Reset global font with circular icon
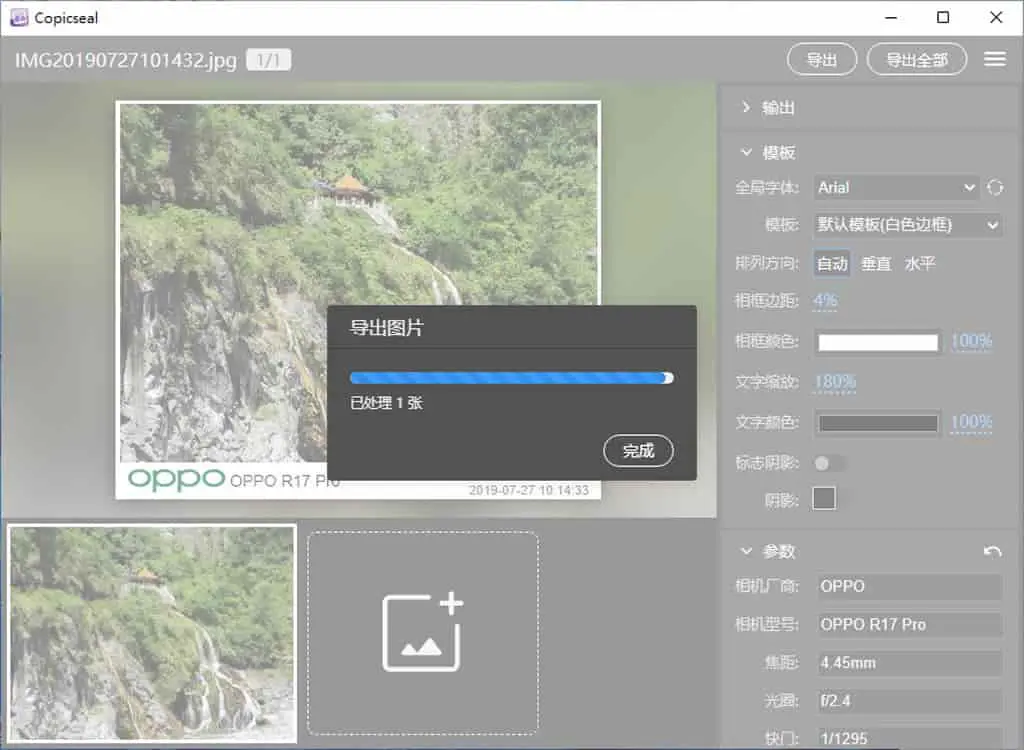This screenshot has width=1024, height=750. pos(995,188)
